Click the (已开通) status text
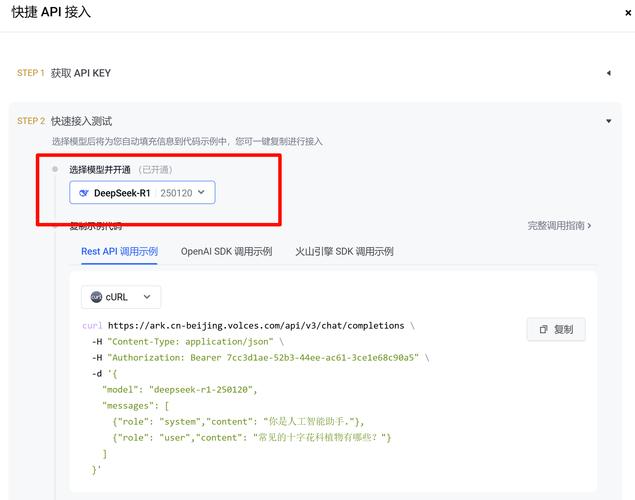This screenshot has width=635, height=500. coord(156,170)
